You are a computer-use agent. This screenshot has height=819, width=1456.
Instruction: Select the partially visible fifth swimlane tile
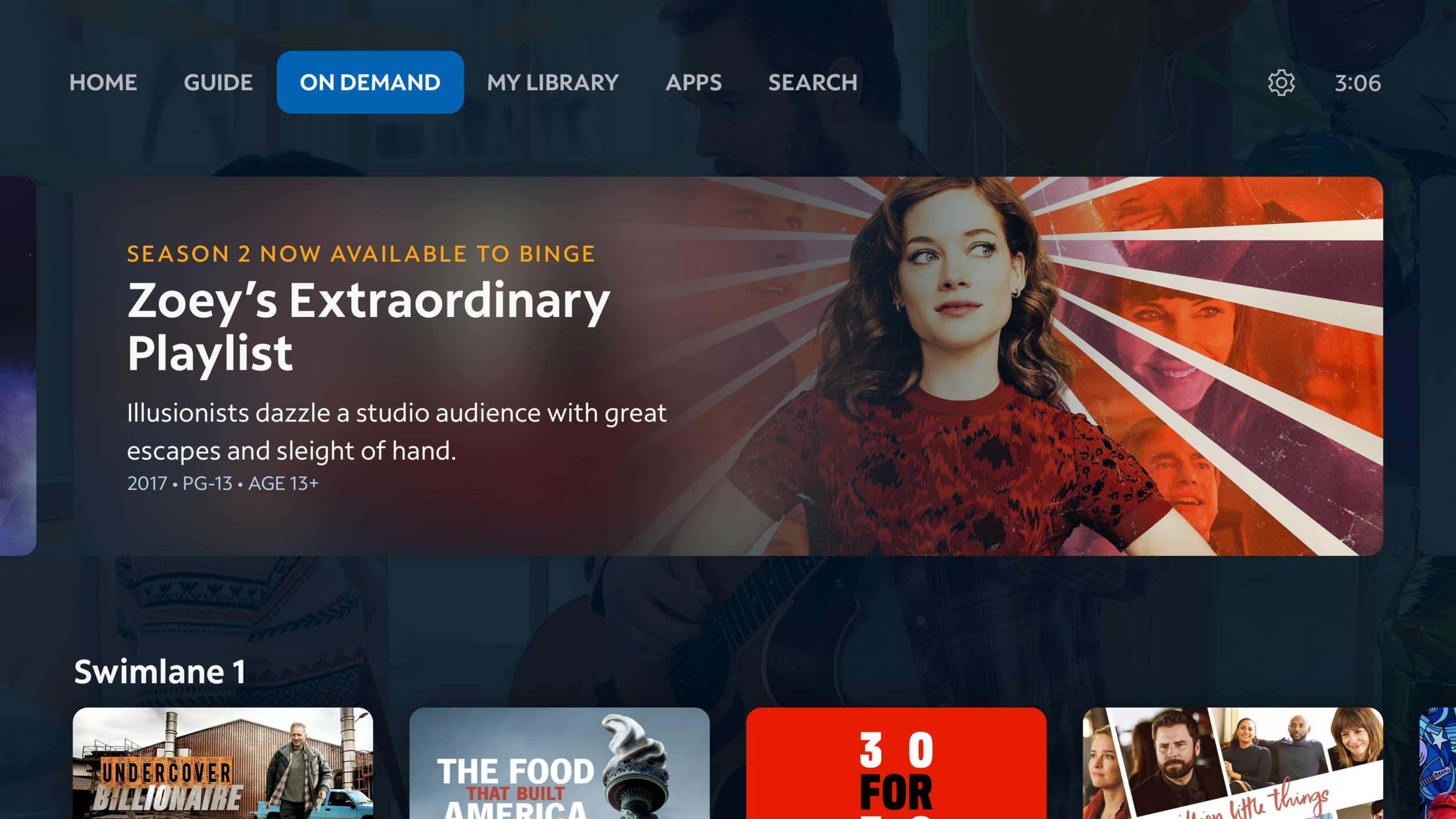1439,763
